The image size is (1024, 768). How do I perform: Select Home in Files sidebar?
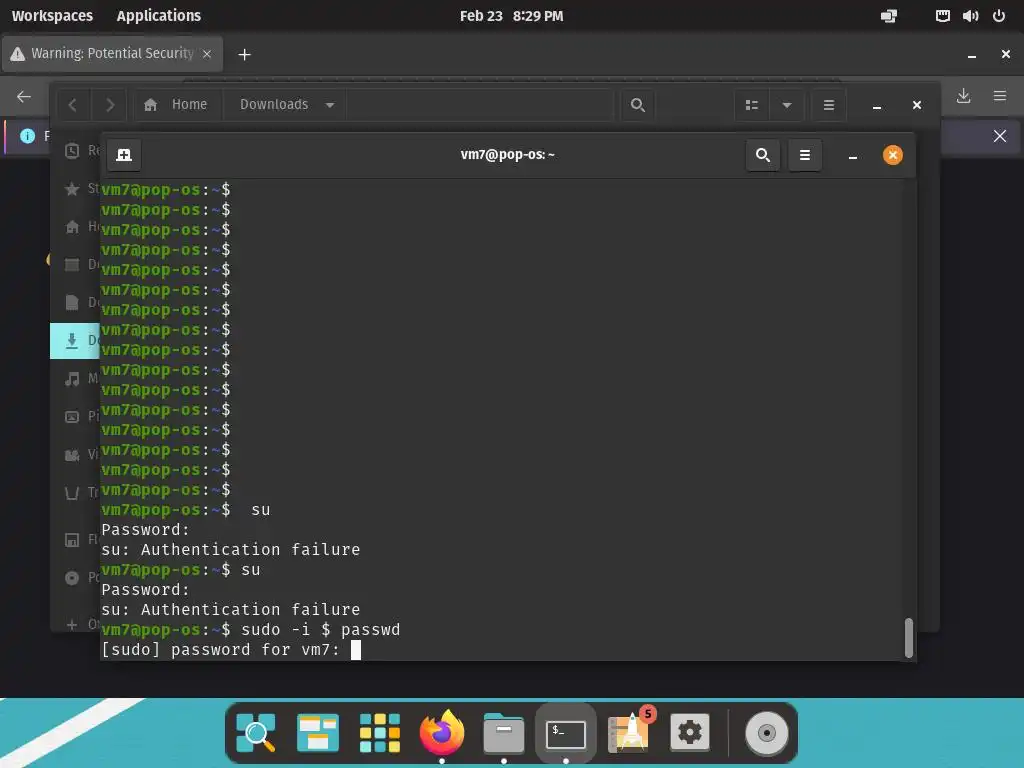[x=76, y=227]
